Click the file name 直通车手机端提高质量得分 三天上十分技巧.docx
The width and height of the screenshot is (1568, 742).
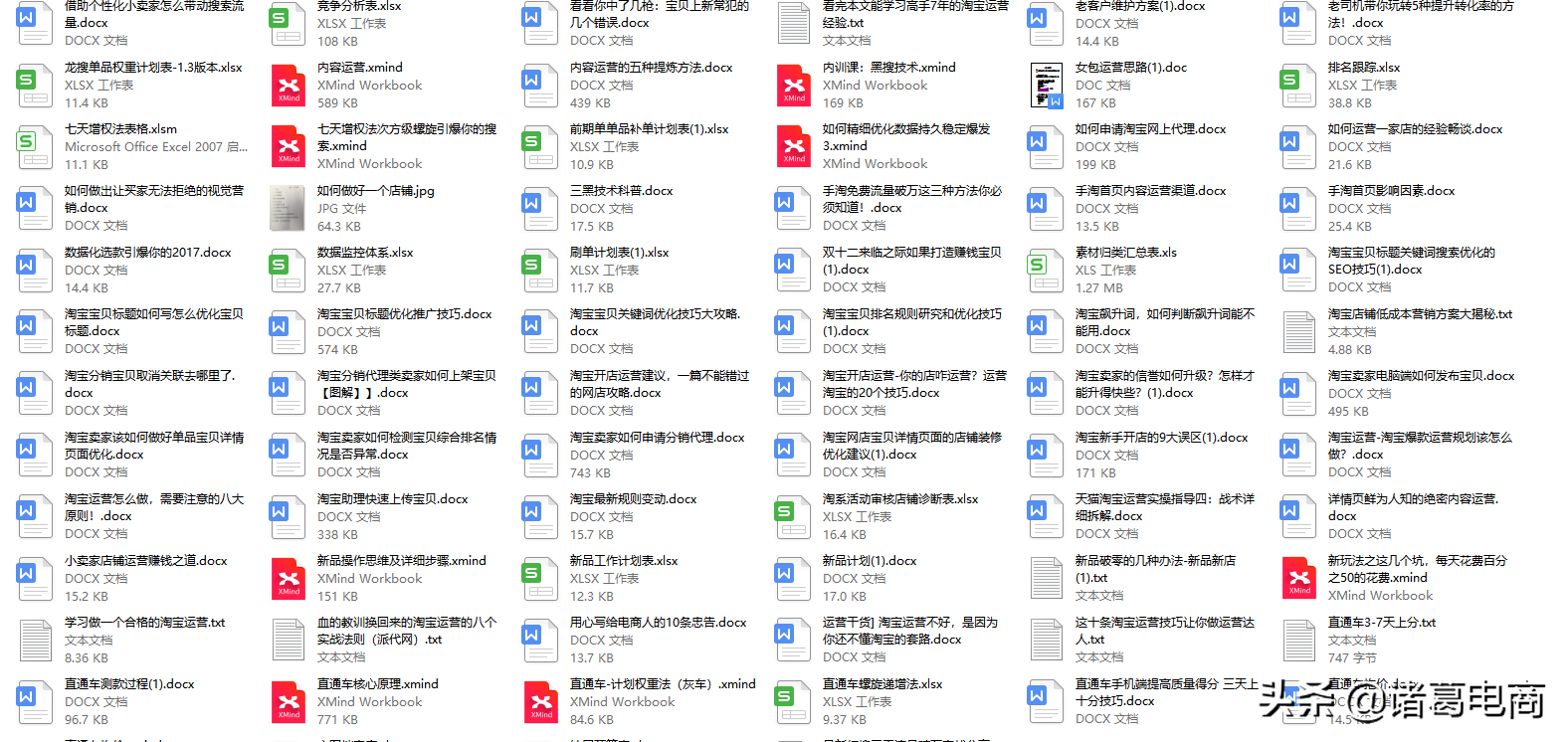[x=1167, y=692]
